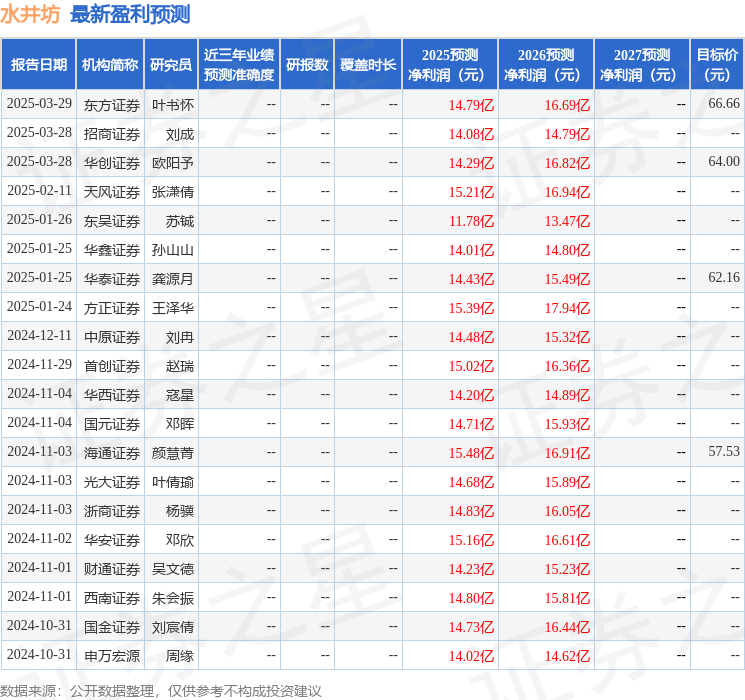Click researcher name 欧阳予
This screenshot has width=745, height=700.
coord(173,163)
